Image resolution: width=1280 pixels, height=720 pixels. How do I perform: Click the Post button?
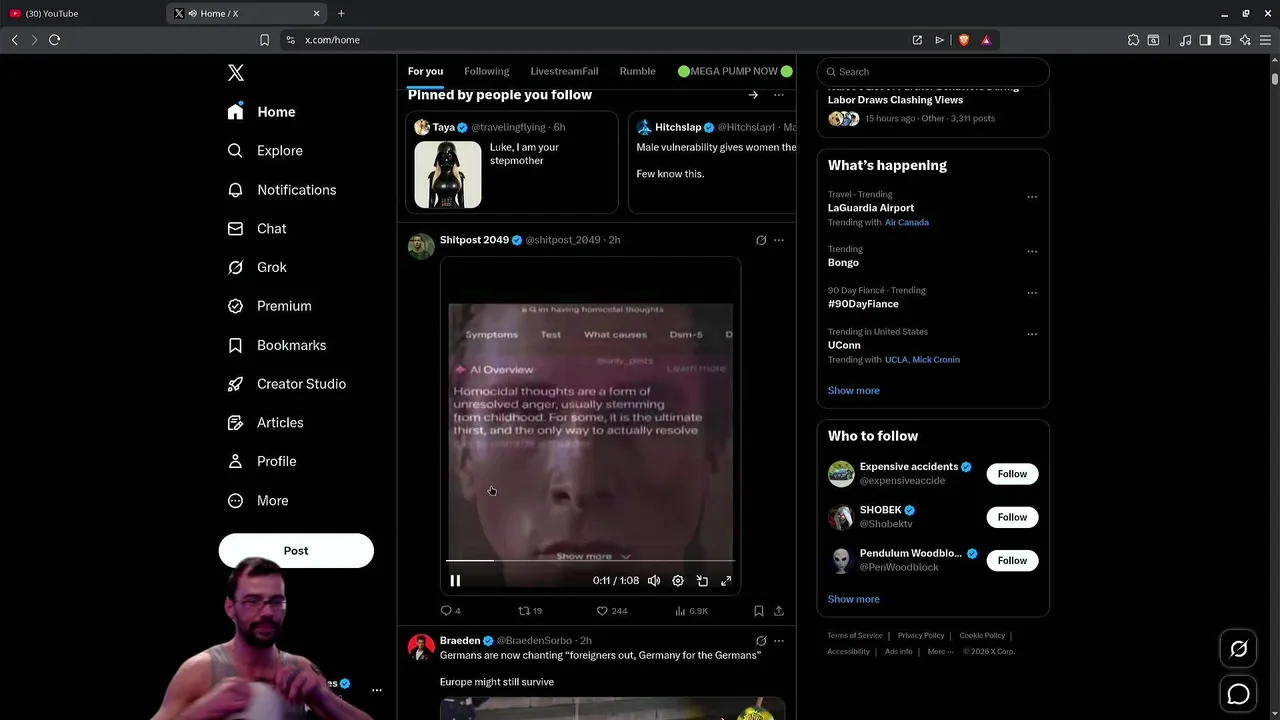(296, 551)
